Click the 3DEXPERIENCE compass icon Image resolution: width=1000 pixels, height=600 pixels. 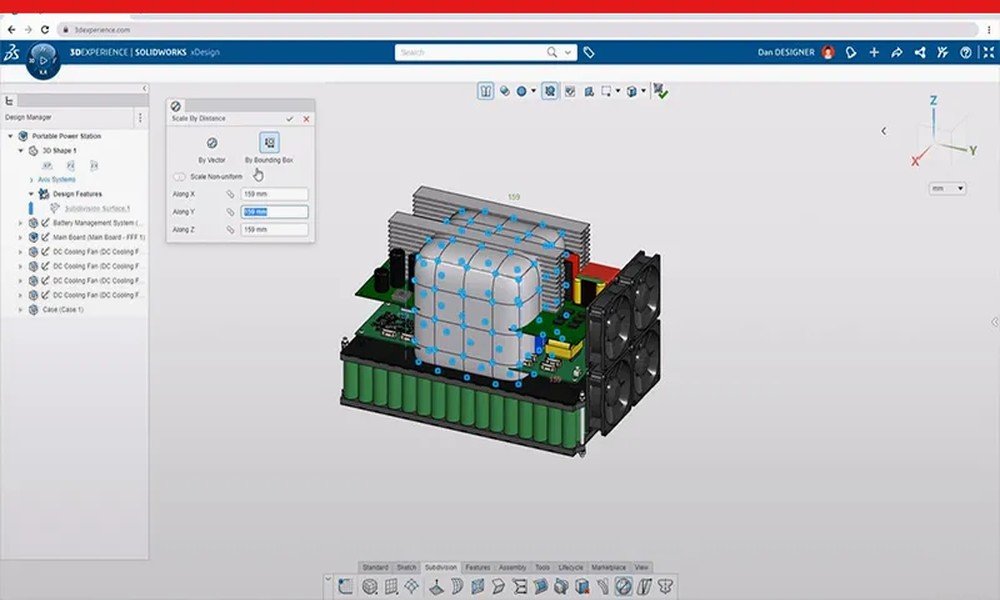43,60
